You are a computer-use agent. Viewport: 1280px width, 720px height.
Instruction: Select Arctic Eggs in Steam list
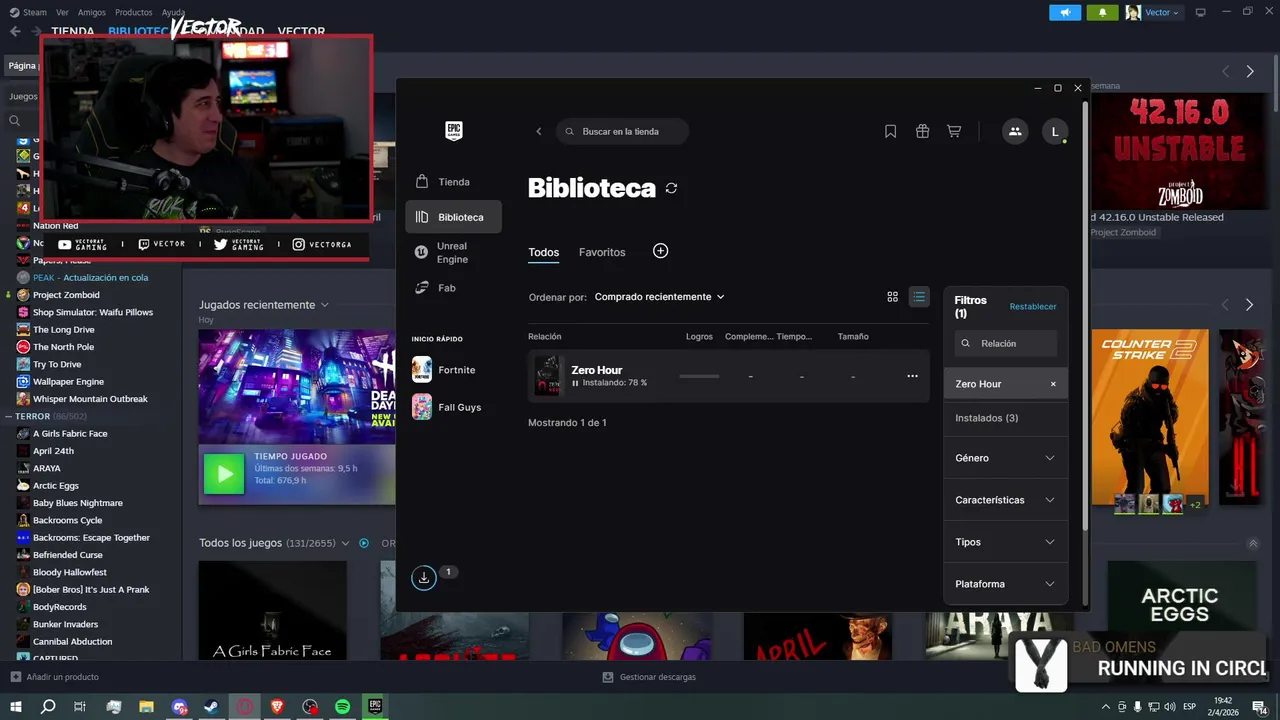(x=55, y=486)
